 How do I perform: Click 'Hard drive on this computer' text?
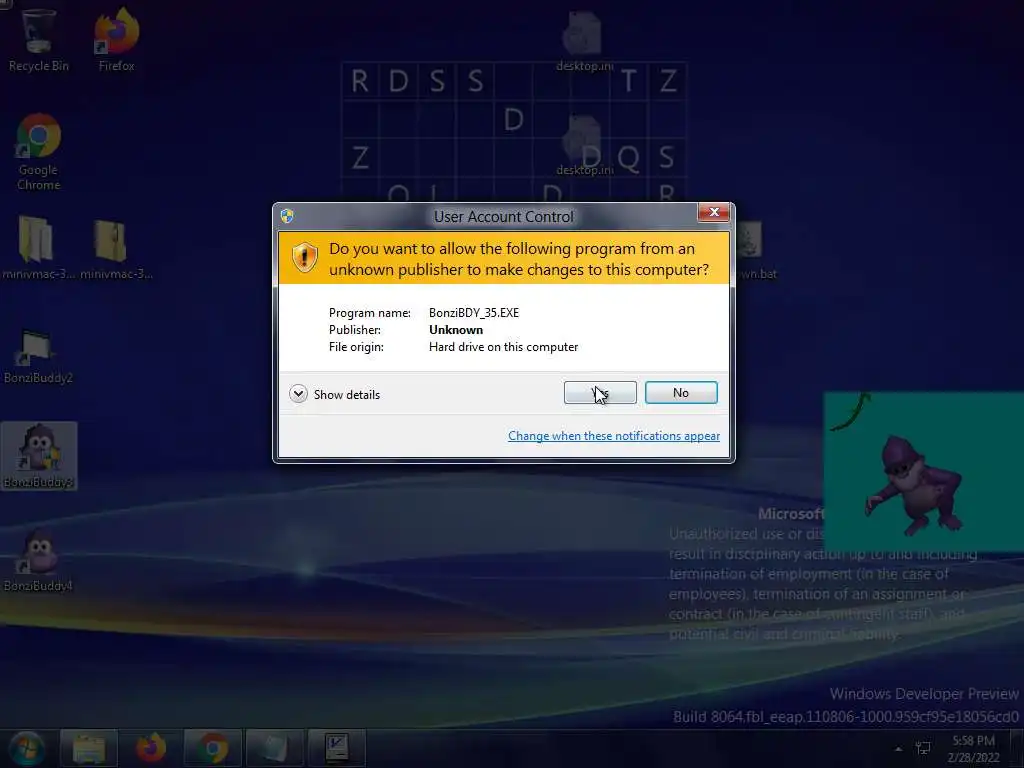click(x=504, y=347)
